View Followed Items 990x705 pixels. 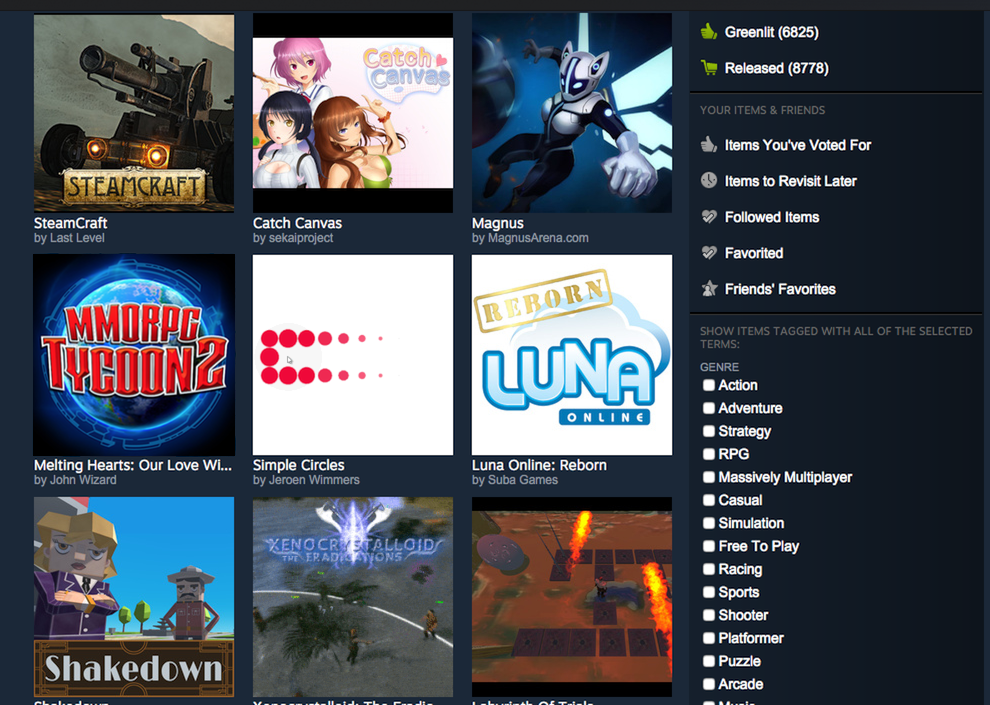[772, 217]
